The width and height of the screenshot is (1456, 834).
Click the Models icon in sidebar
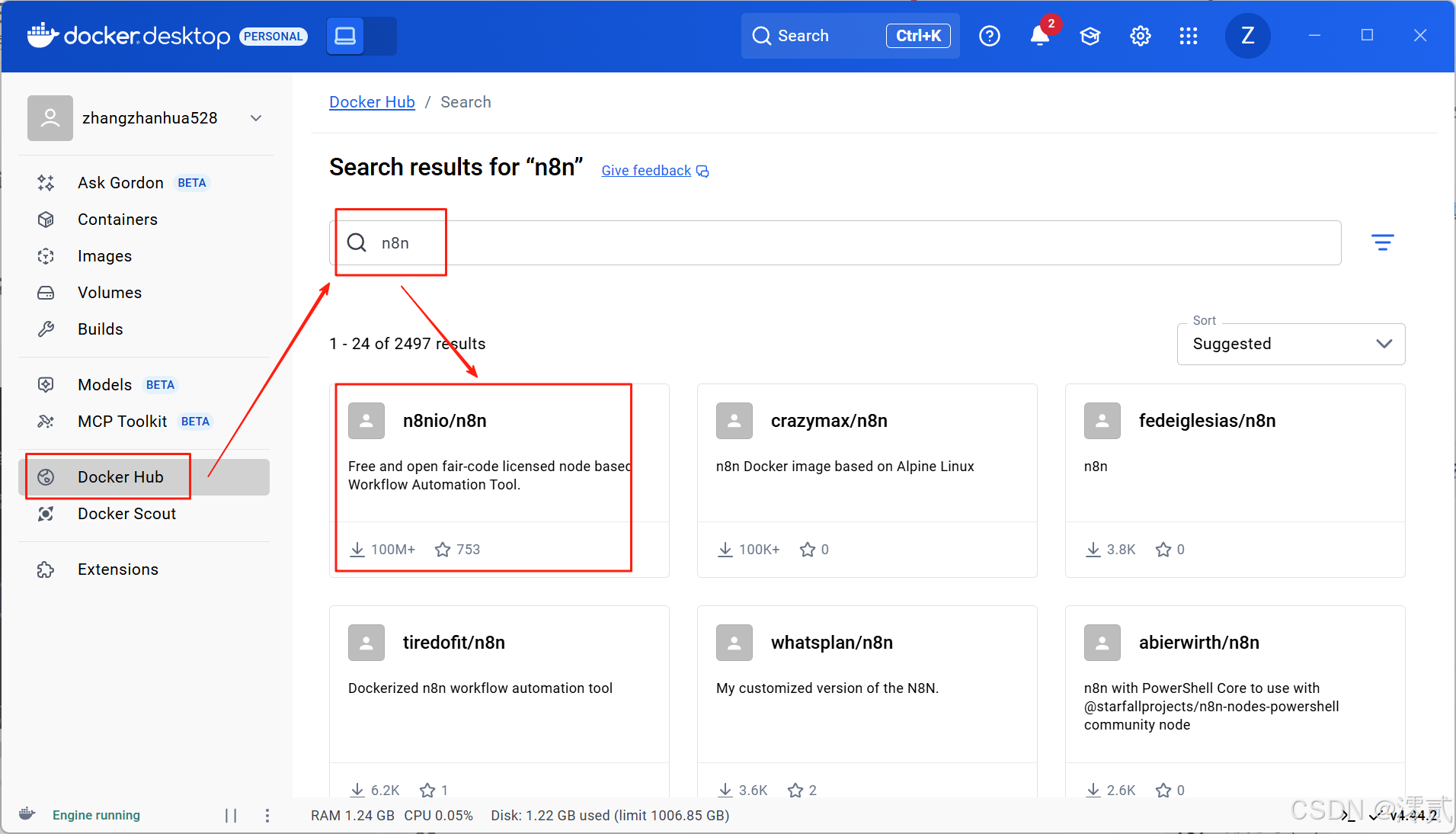46,385
